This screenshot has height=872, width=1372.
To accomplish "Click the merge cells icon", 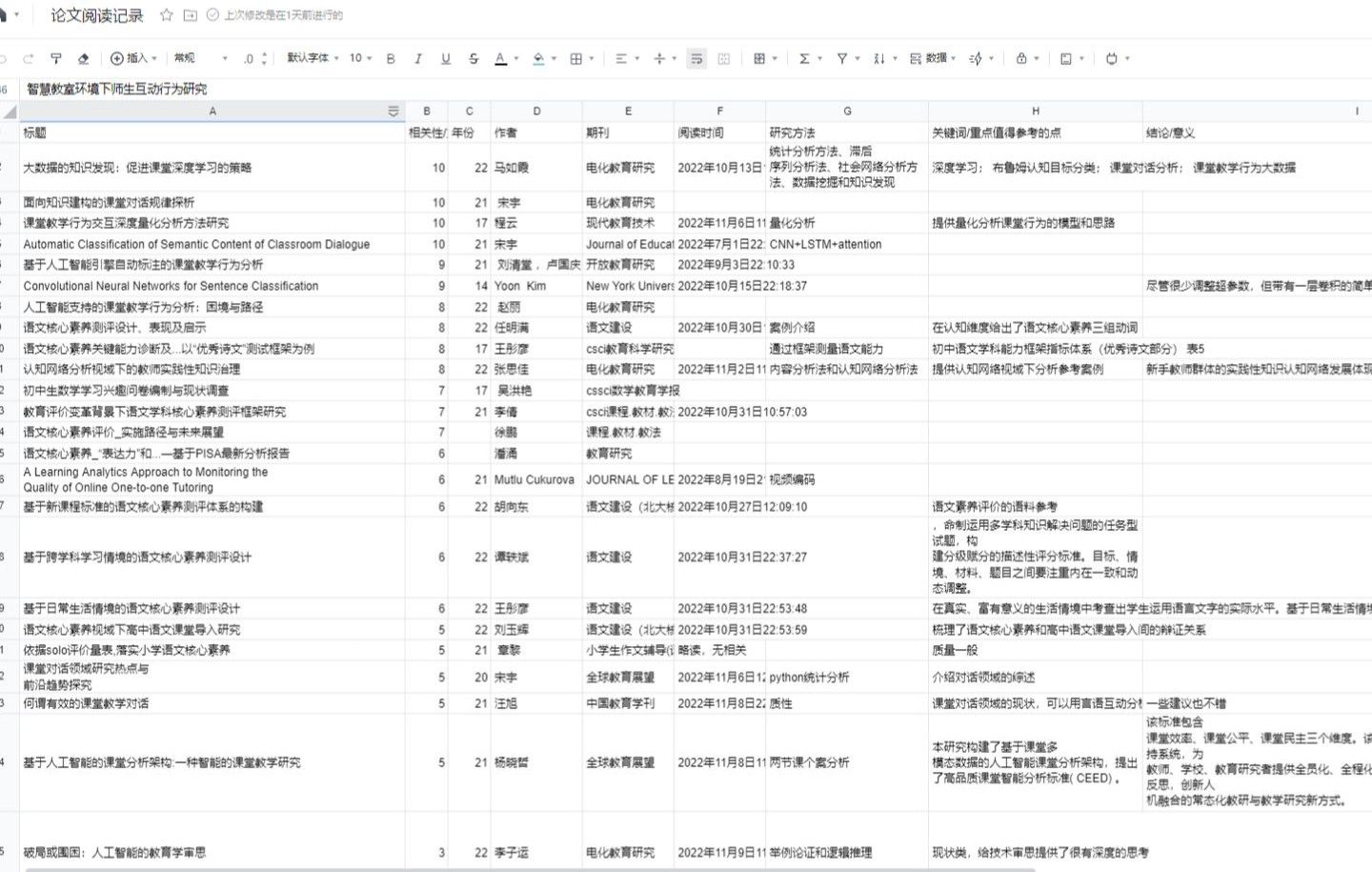I will 724,58.
